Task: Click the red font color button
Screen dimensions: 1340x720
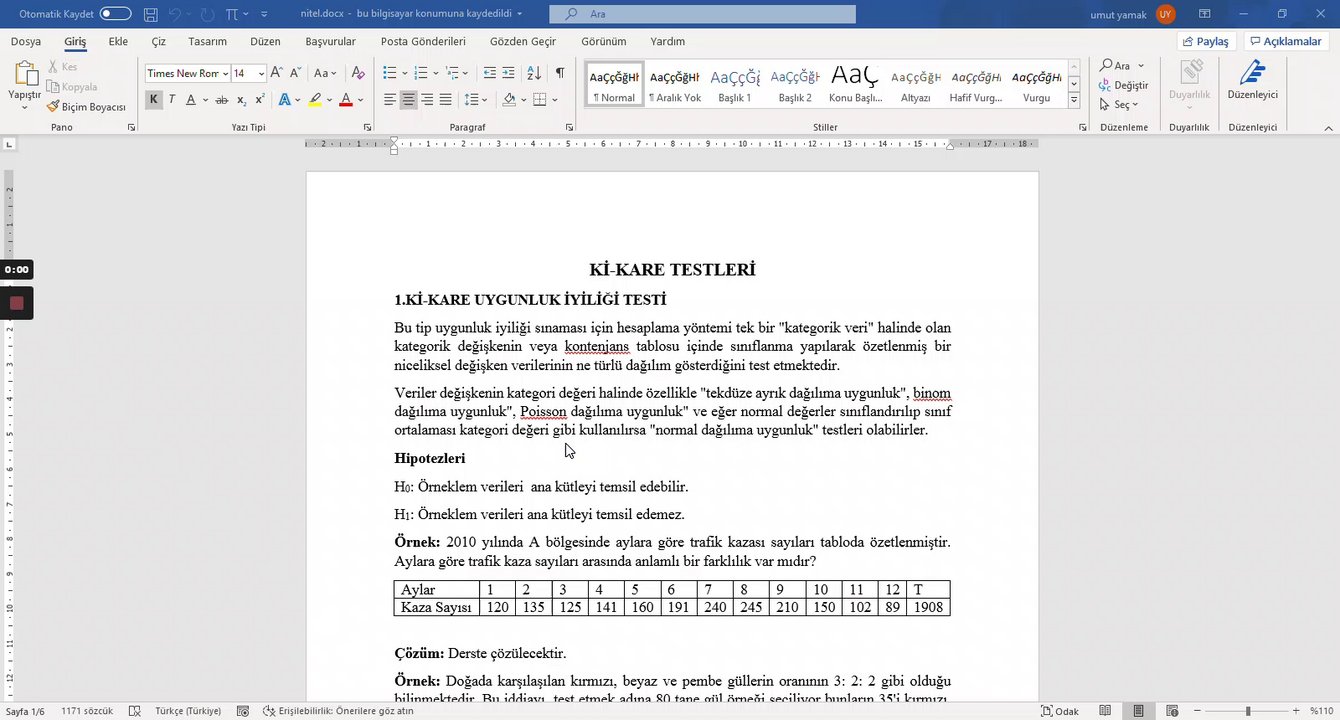Action: (346, 99)
